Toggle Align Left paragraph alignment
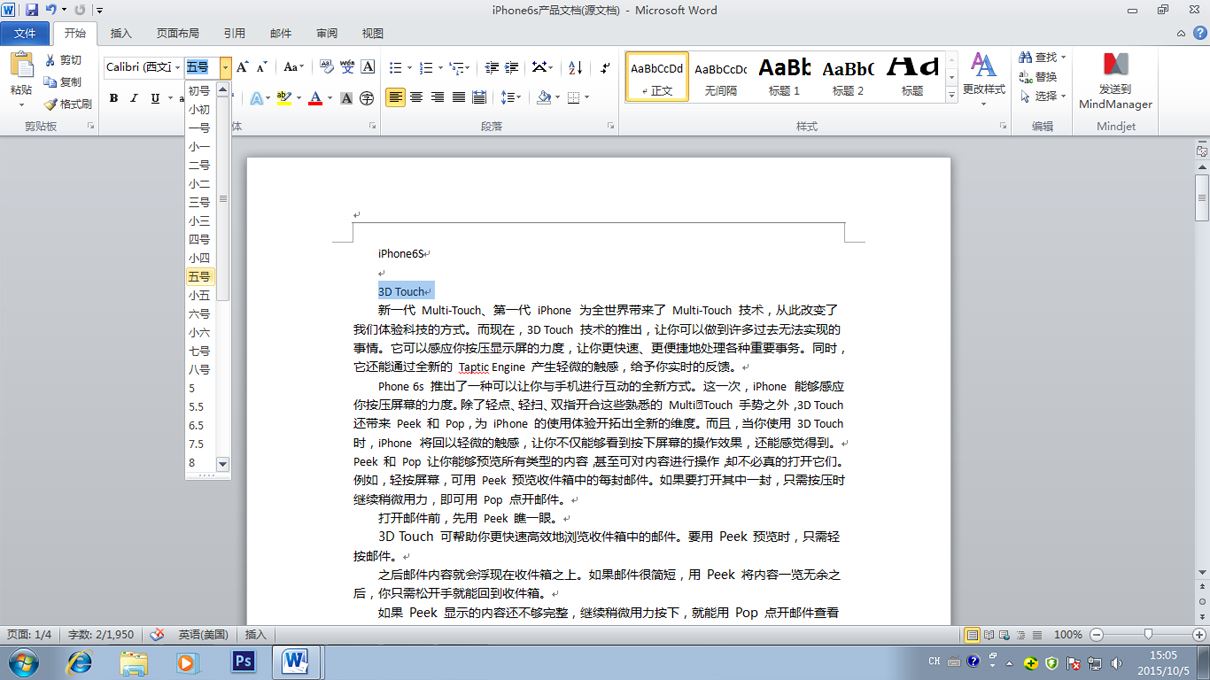Screen dimensions: 1210x680 tap(395, 97)
